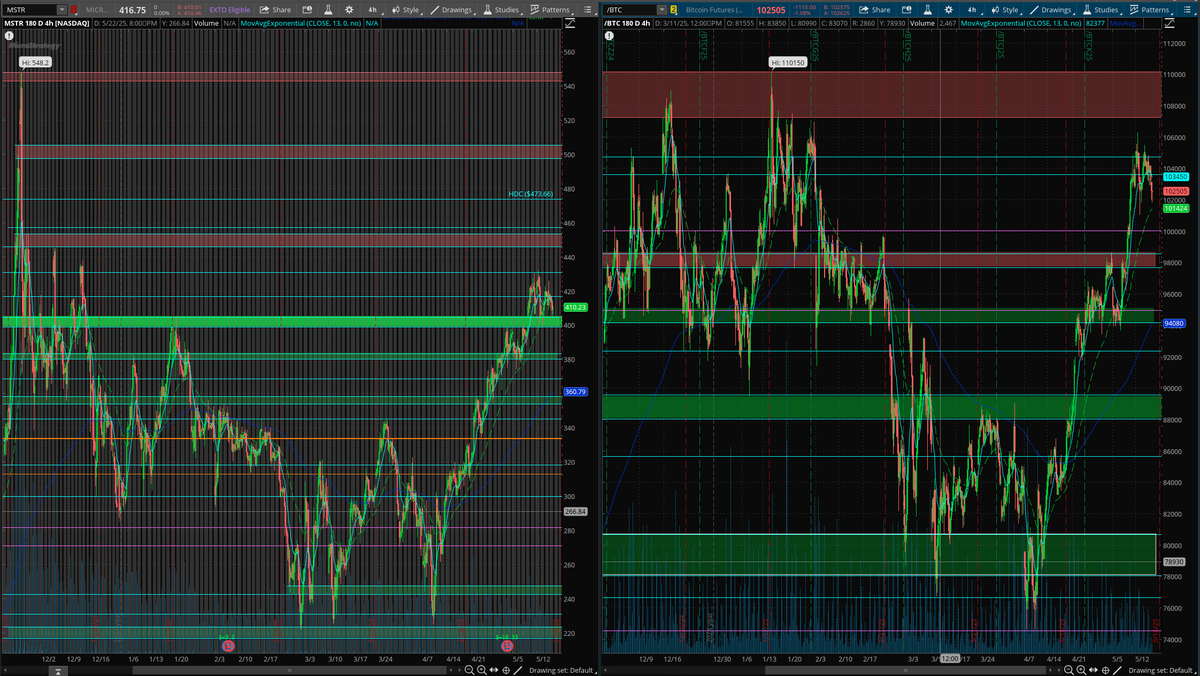Click the 410.23 price bubble on MSTR axis
Screen dimensions: 1200x676
point(575,307)
